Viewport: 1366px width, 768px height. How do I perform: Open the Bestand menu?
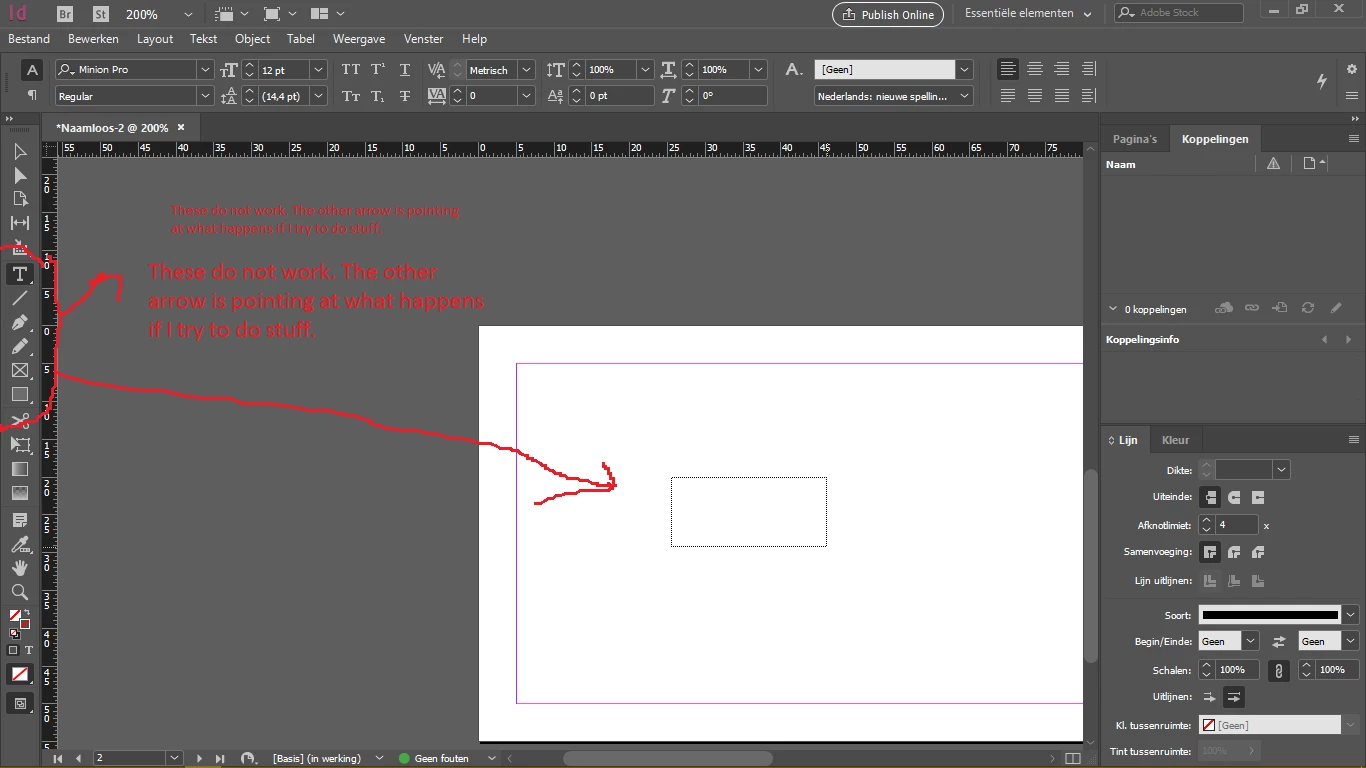coord(29,39)
